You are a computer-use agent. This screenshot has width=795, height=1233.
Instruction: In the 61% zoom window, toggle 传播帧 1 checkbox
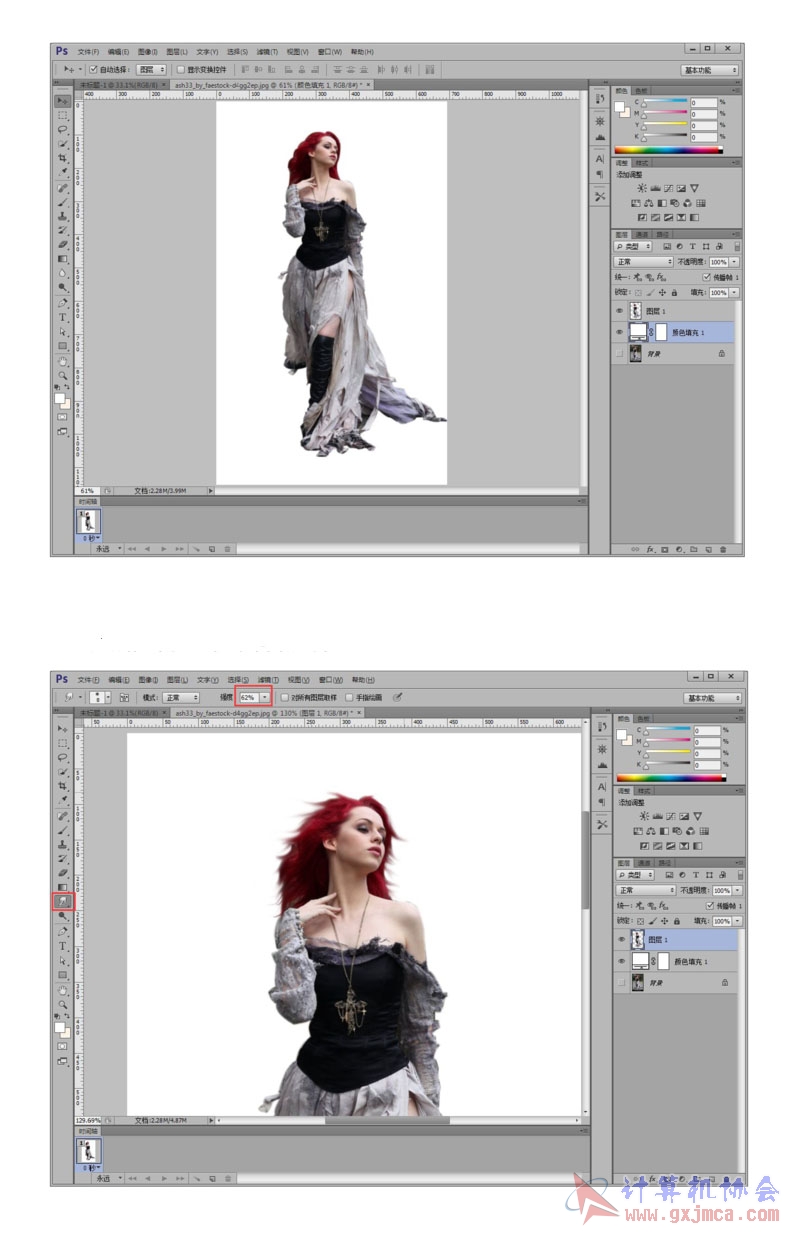pos(706,277)
